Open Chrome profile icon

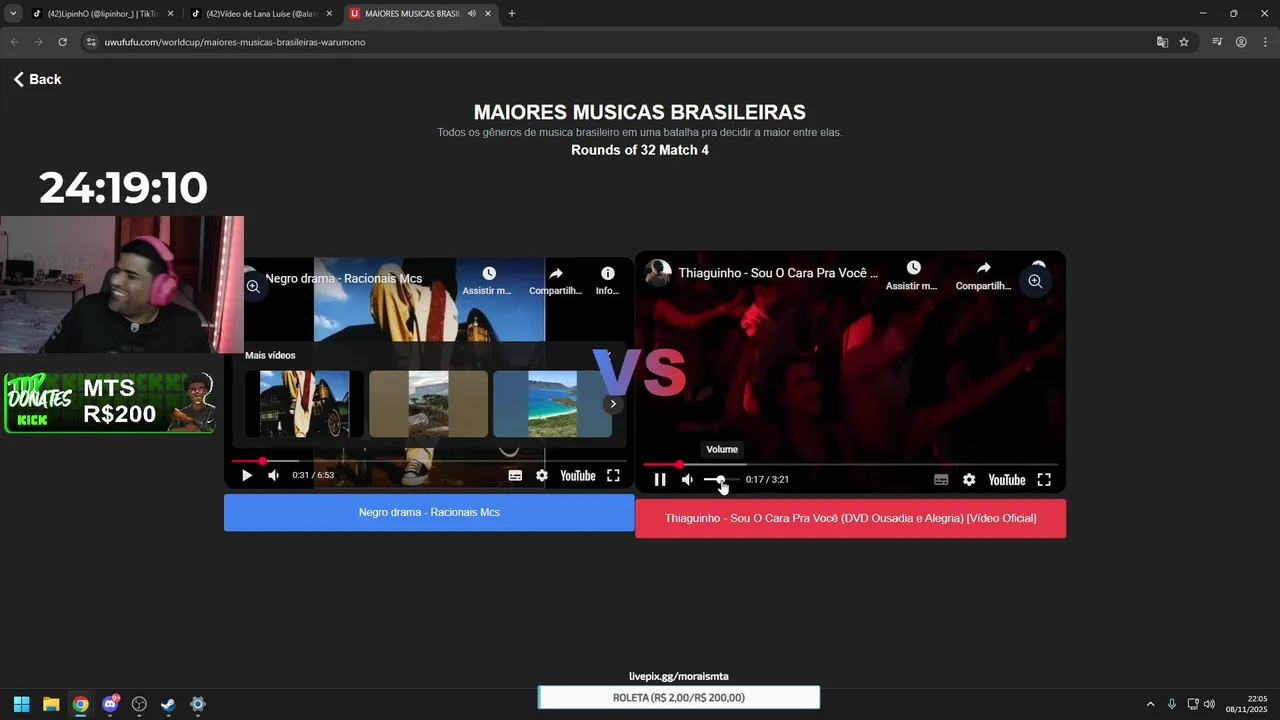pyautogui.click(x=1241, y=42)
